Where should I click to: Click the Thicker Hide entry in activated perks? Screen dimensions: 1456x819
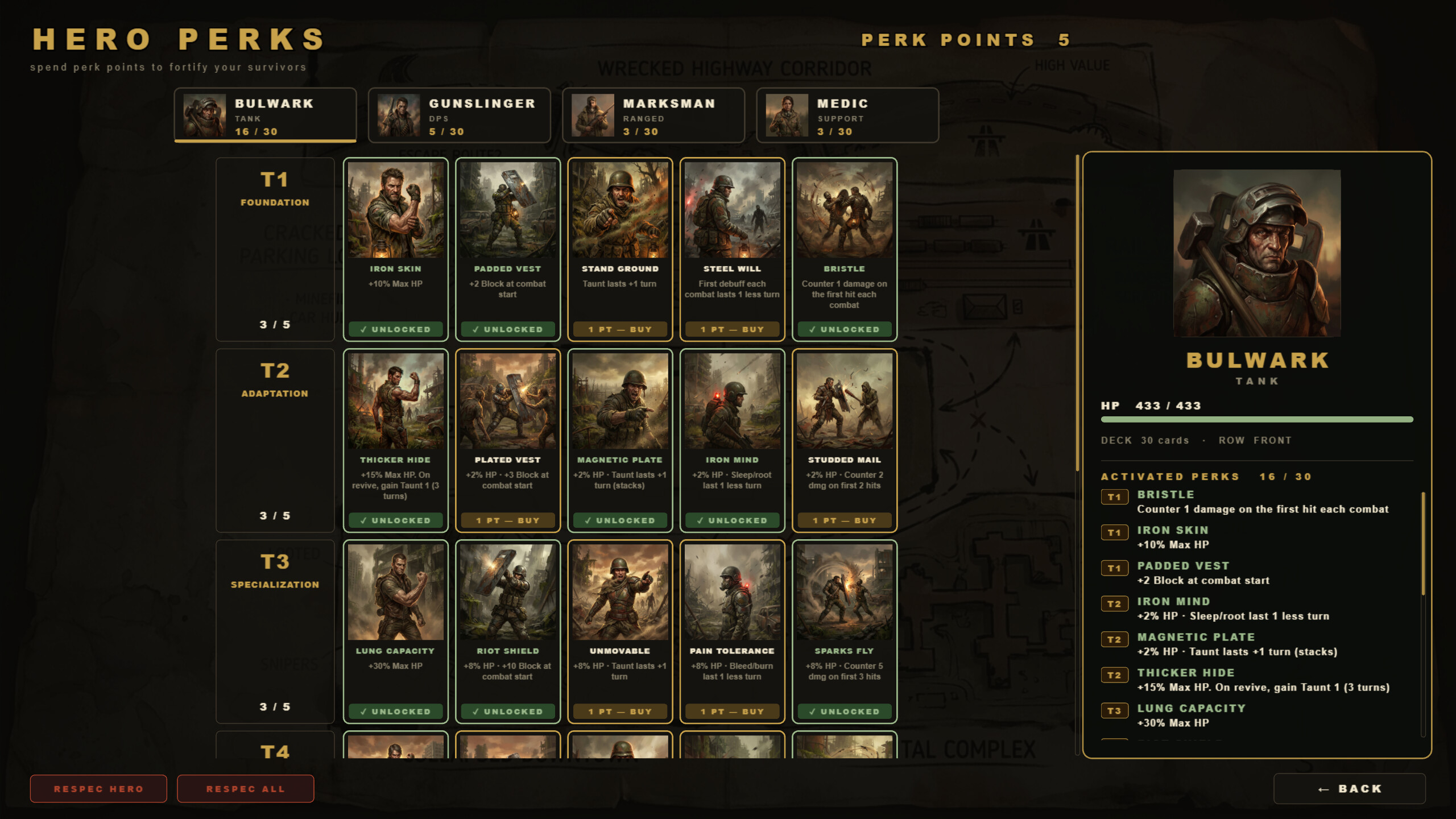pos(1257,680)
